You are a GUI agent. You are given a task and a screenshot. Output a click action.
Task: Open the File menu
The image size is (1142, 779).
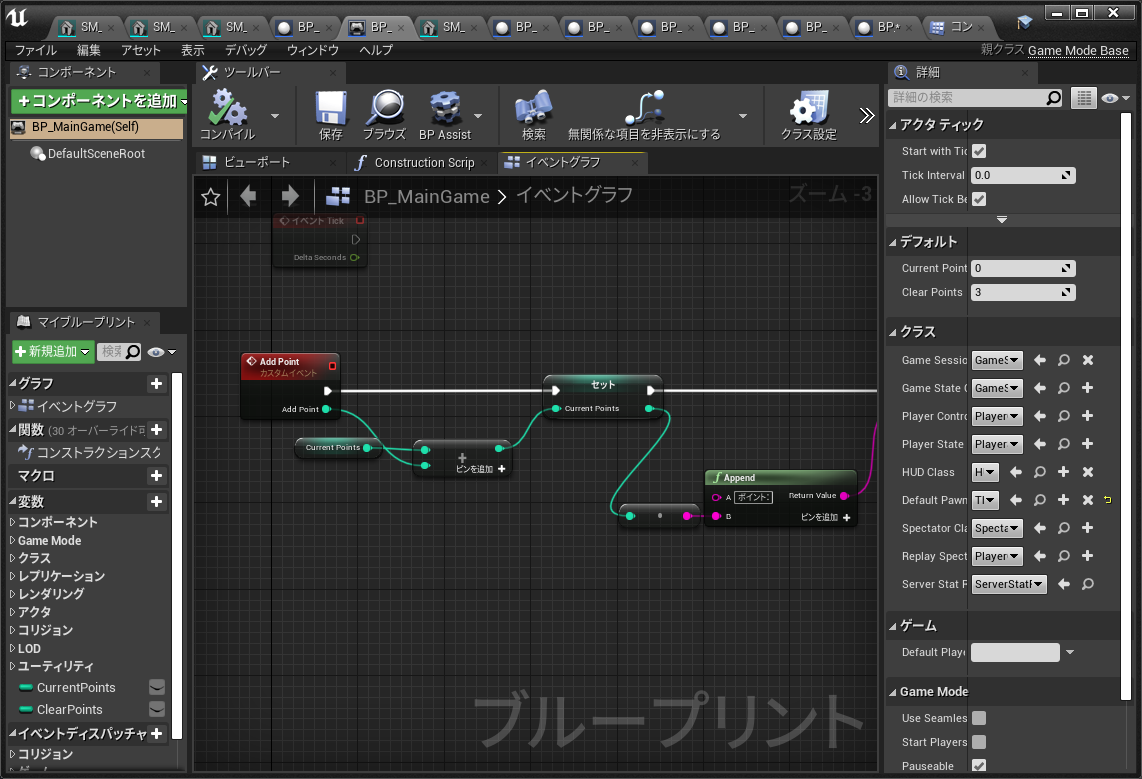pyautogui.click(x=36, y=50)
